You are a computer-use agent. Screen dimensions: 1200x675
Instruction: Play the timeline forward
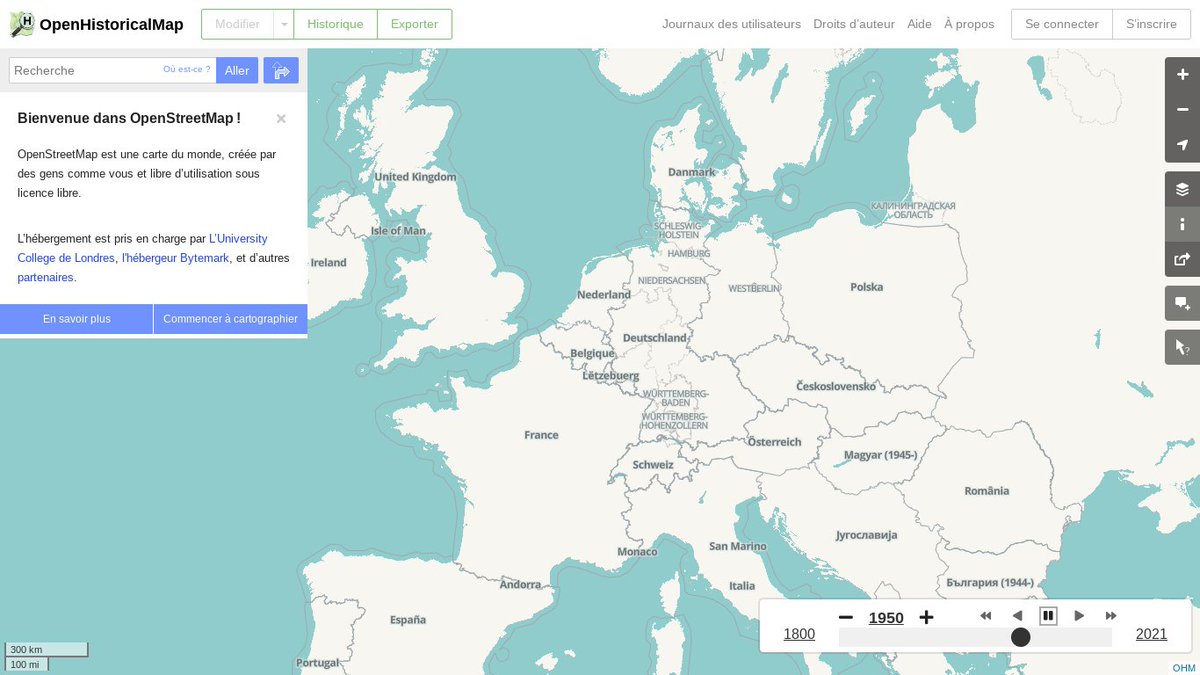click(x=1079, y=616)
